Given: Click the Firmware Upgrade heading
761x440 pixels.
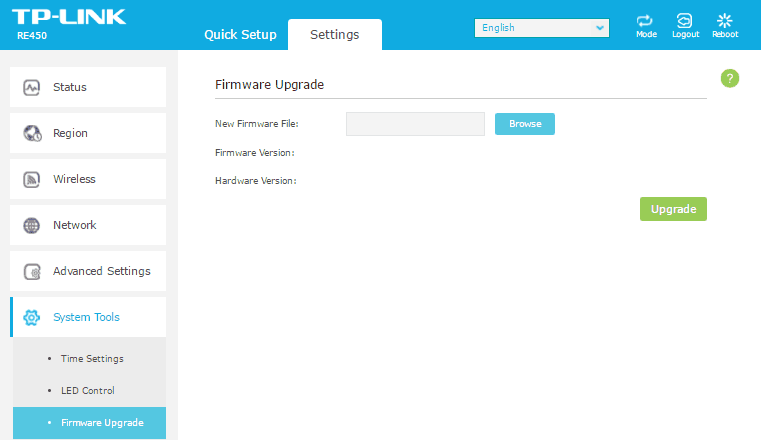Looking at the screenshot, I should [269, 84].
